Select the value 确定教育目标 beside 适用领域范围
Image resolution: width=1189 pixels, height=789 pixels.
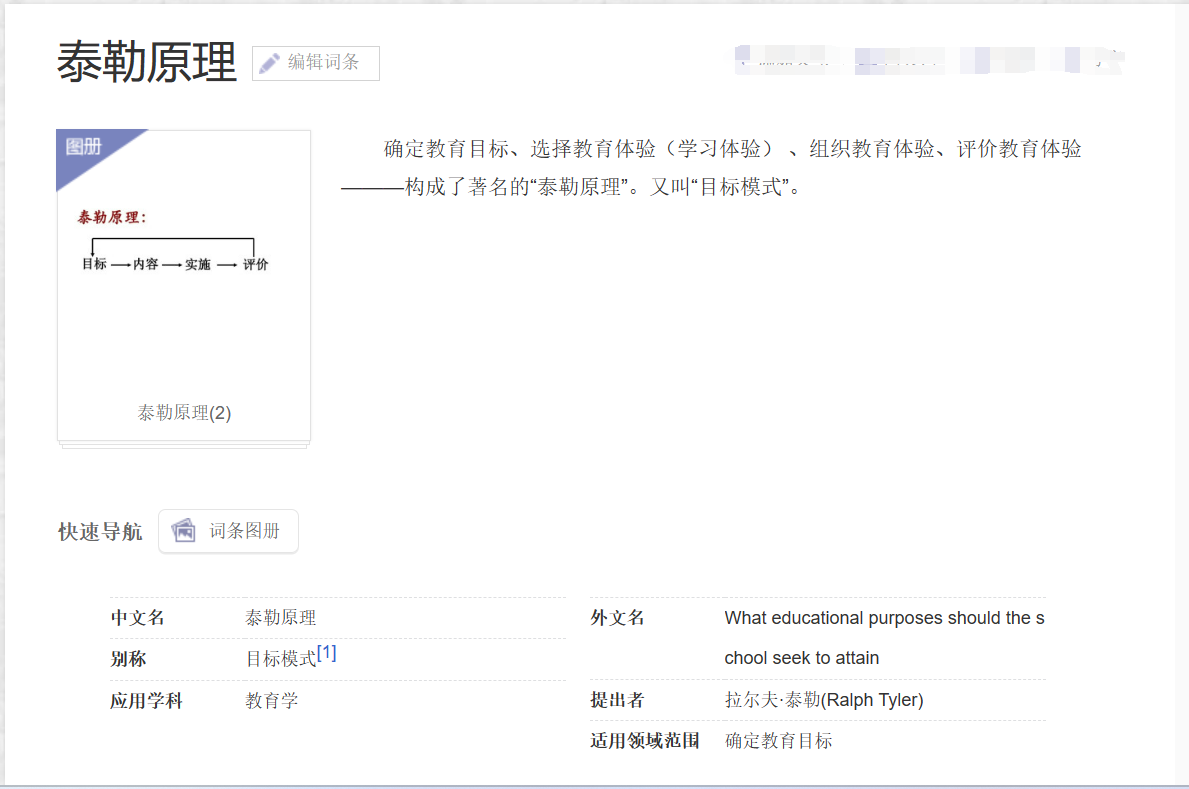point(779,740)
